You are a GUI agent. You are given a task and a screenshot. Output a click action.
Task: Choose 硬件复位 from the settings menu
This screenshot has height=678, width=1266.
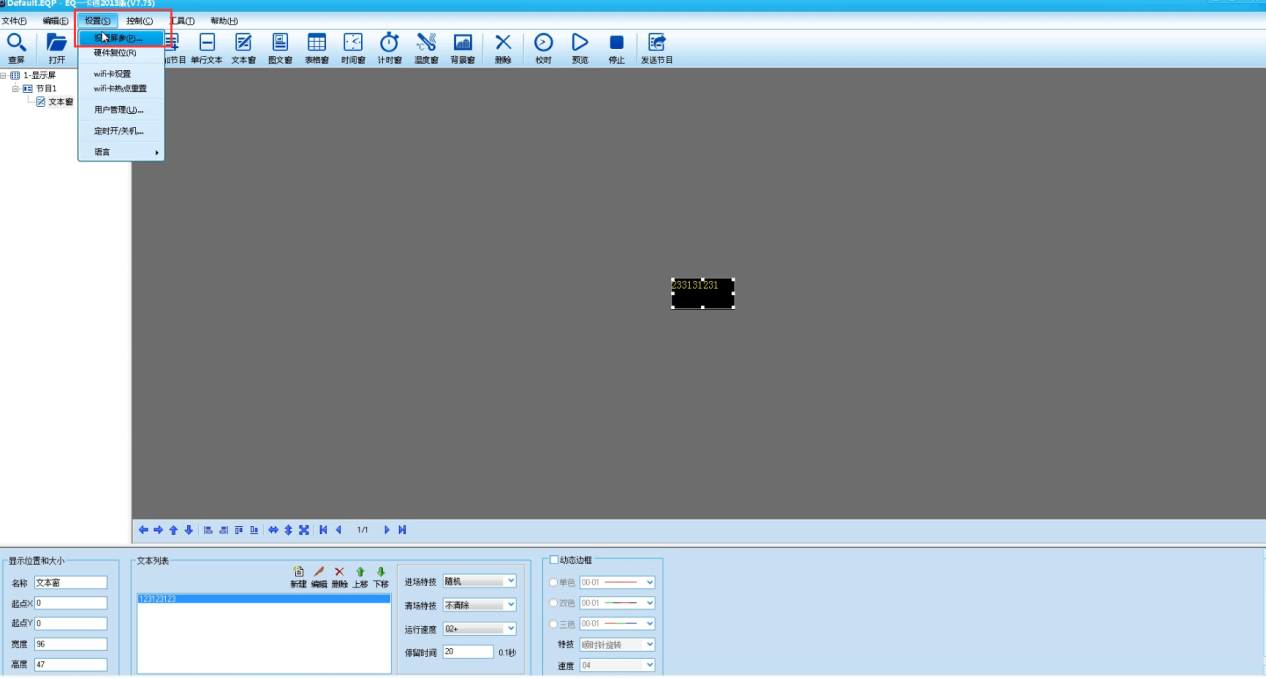pos(121,52)
